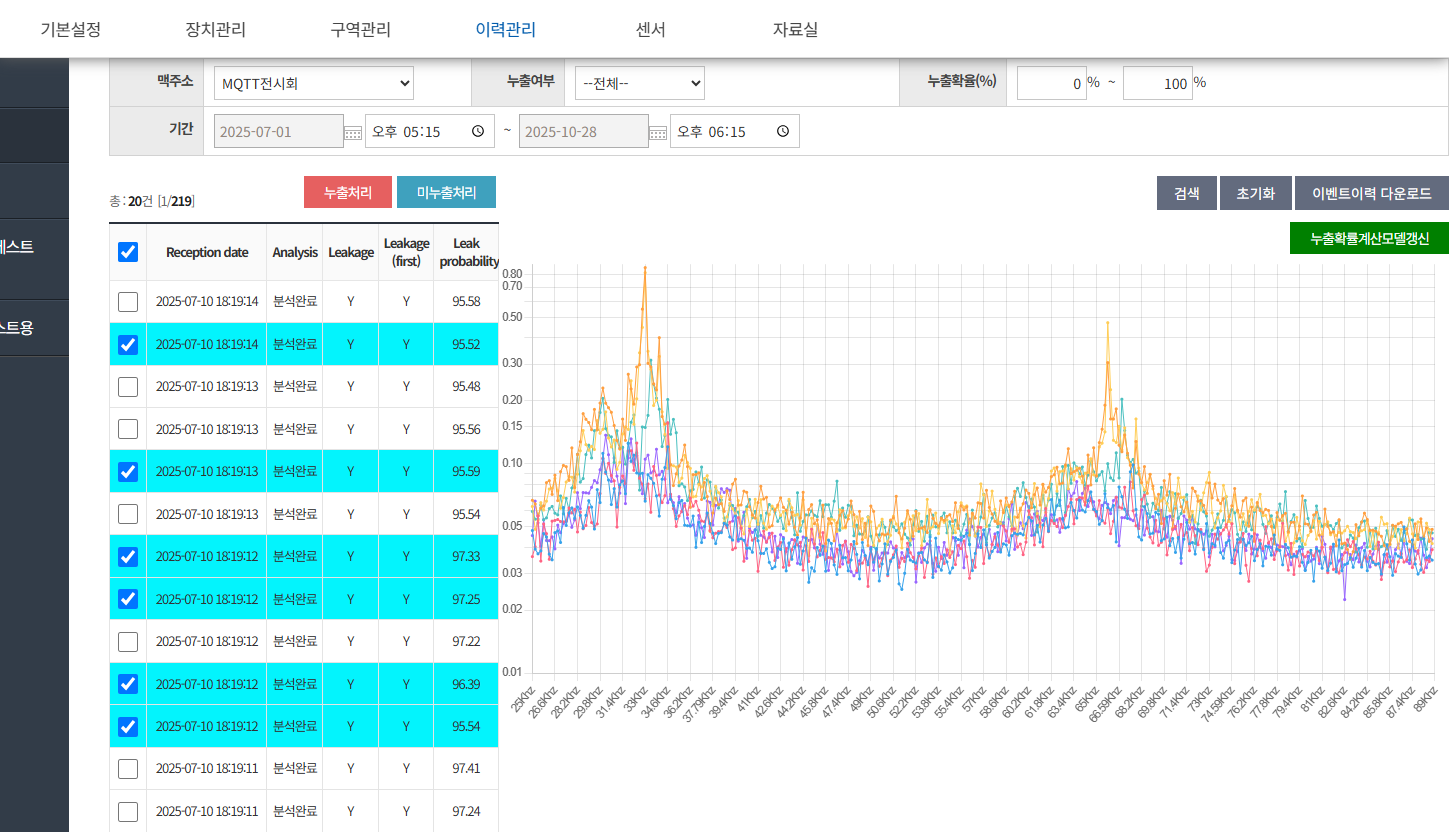Go to the 장치관리 menu
This screenshot has width=1449, height=832.
click(x=215, y=29)
